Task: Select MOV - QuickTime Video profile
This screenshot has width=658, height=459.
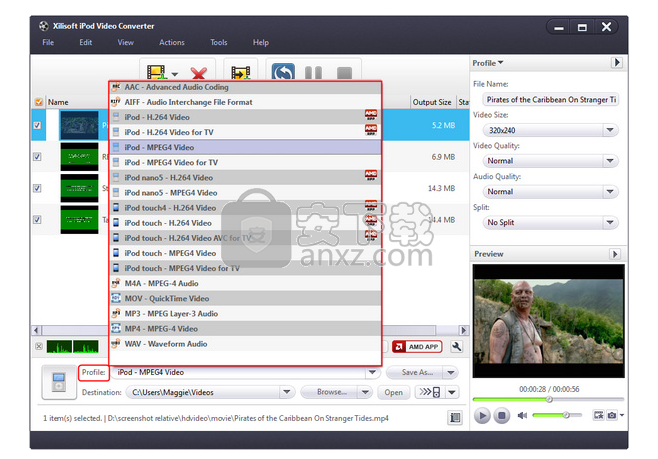Action: (245, 299)
